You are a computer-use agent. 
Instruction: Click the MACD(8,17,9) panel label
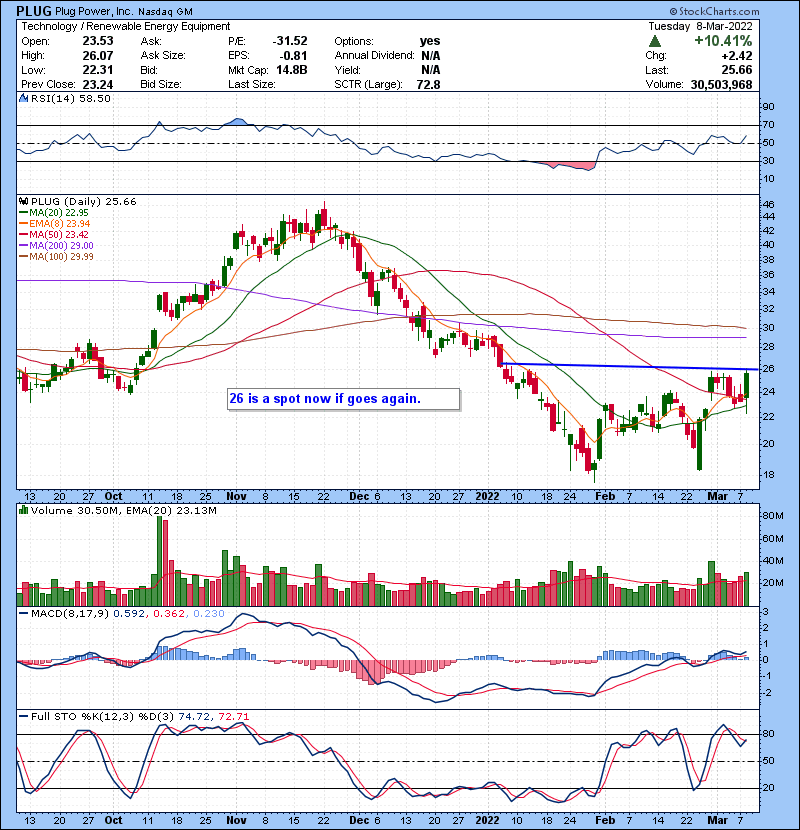(x=70, y=614)
